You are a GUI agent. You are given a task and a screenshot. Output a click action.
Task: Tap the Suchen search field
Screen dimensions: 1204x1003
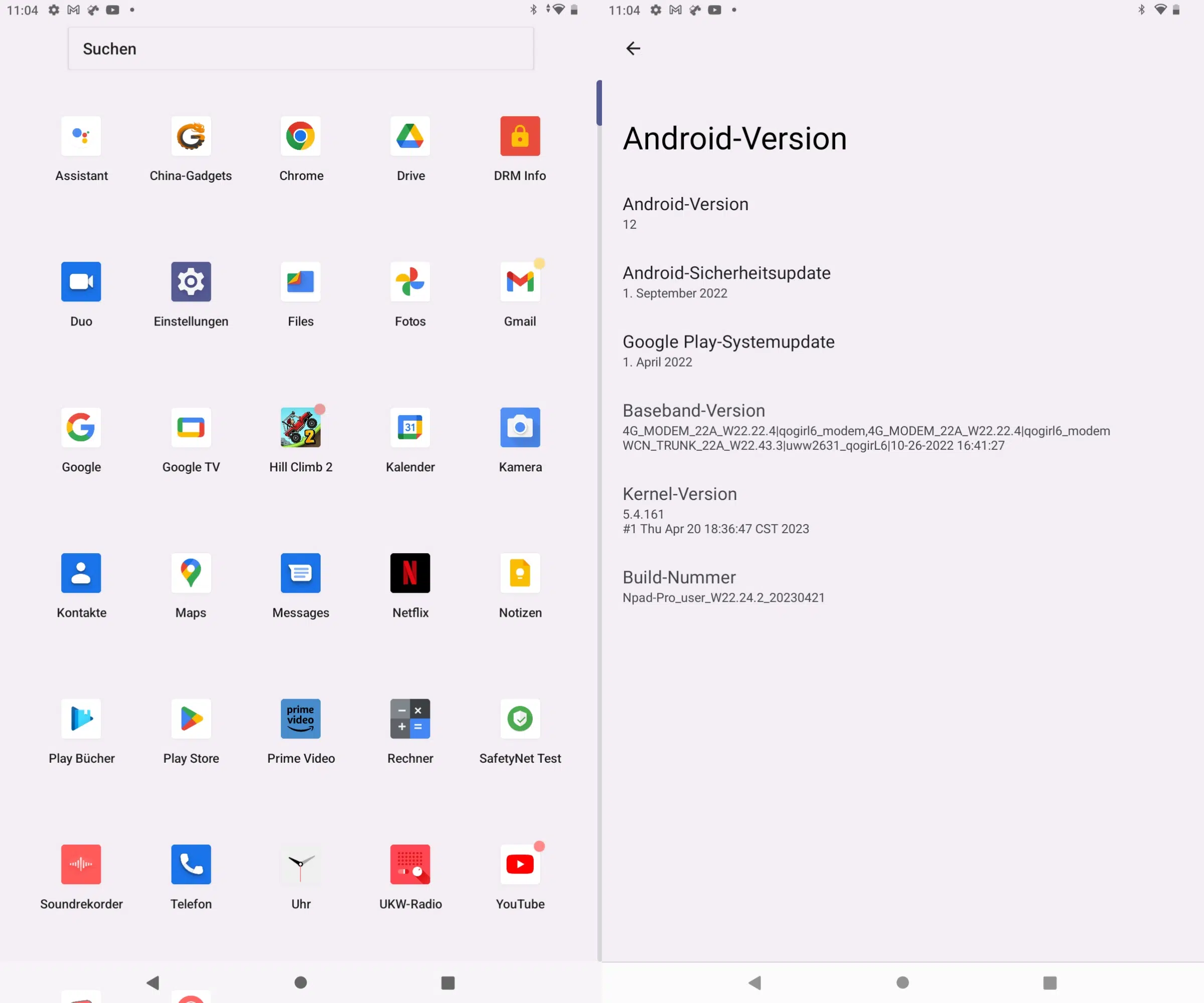(x=300, y=49)
